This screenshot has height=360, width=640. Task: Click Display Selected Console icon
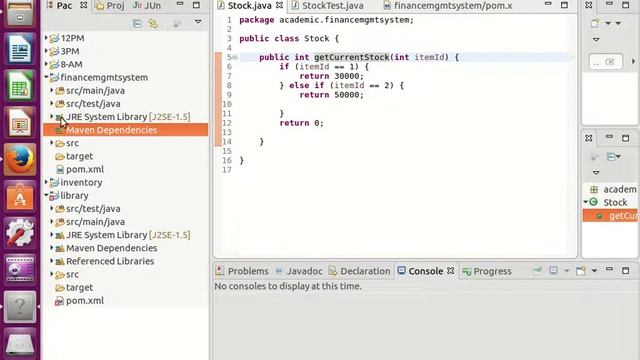(x=553, y=270)
